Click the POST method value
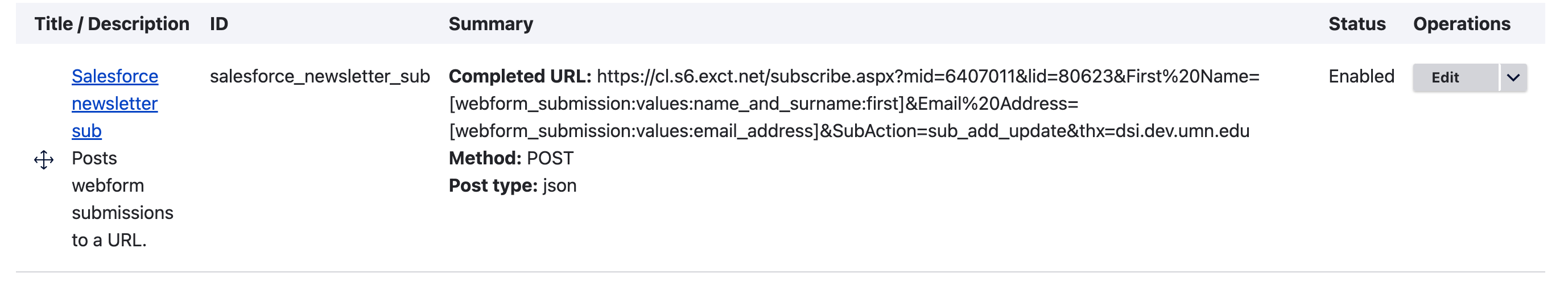The image size is (1568, 281). [x=550, y=159]
